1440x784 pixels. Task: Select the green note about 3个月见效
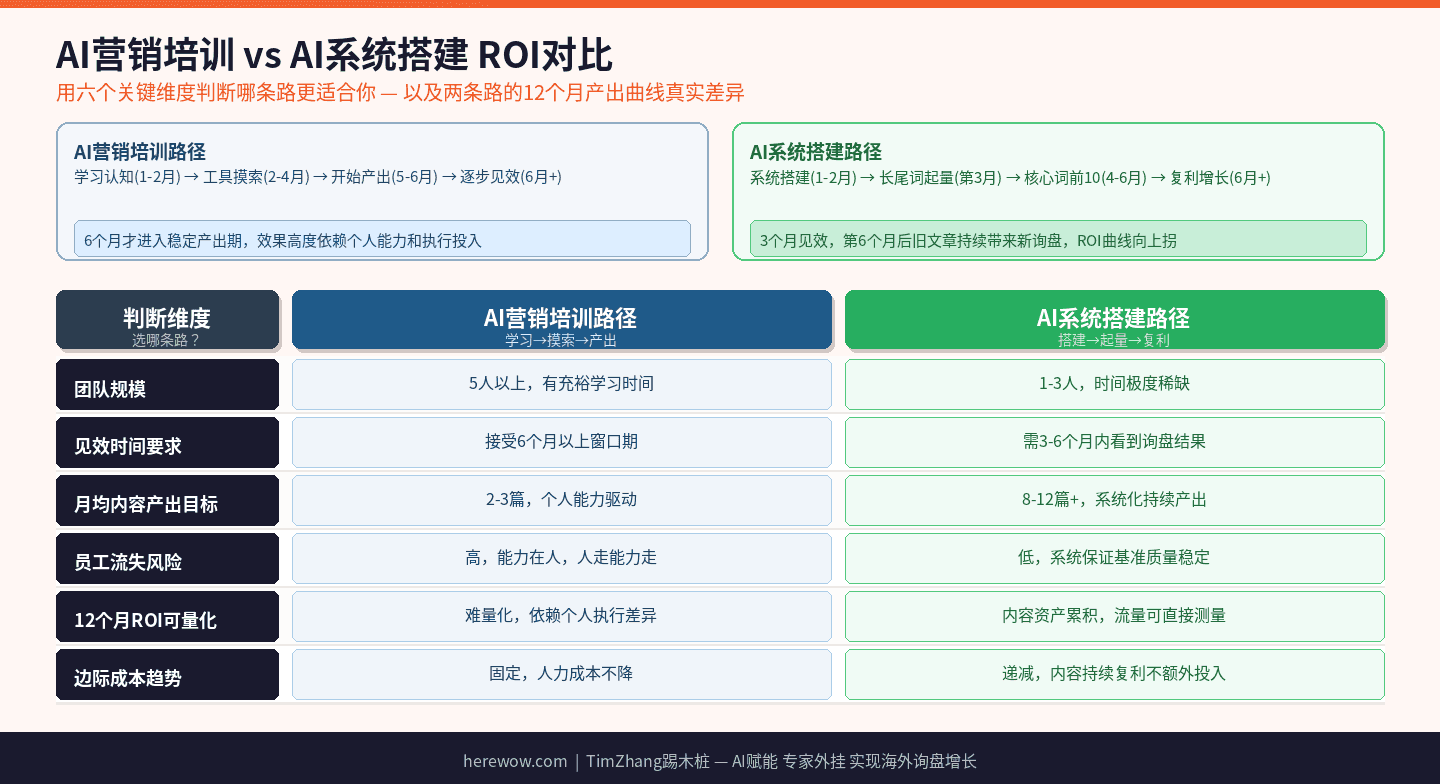coord(1058,239)
